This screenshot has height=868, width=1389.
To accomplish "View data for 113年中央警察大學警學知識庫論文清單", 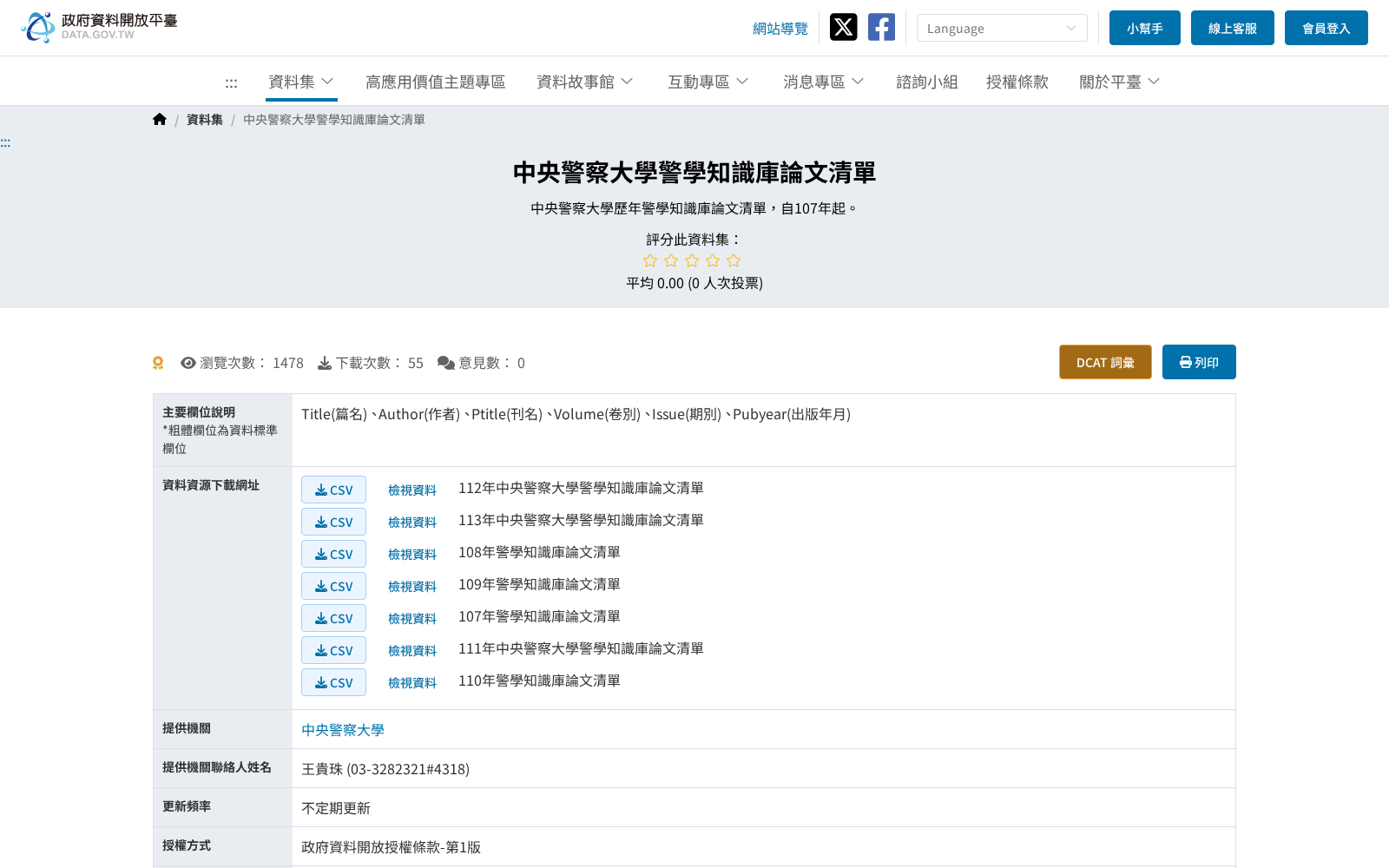I will pyautogui.click(x=412, y=523).
